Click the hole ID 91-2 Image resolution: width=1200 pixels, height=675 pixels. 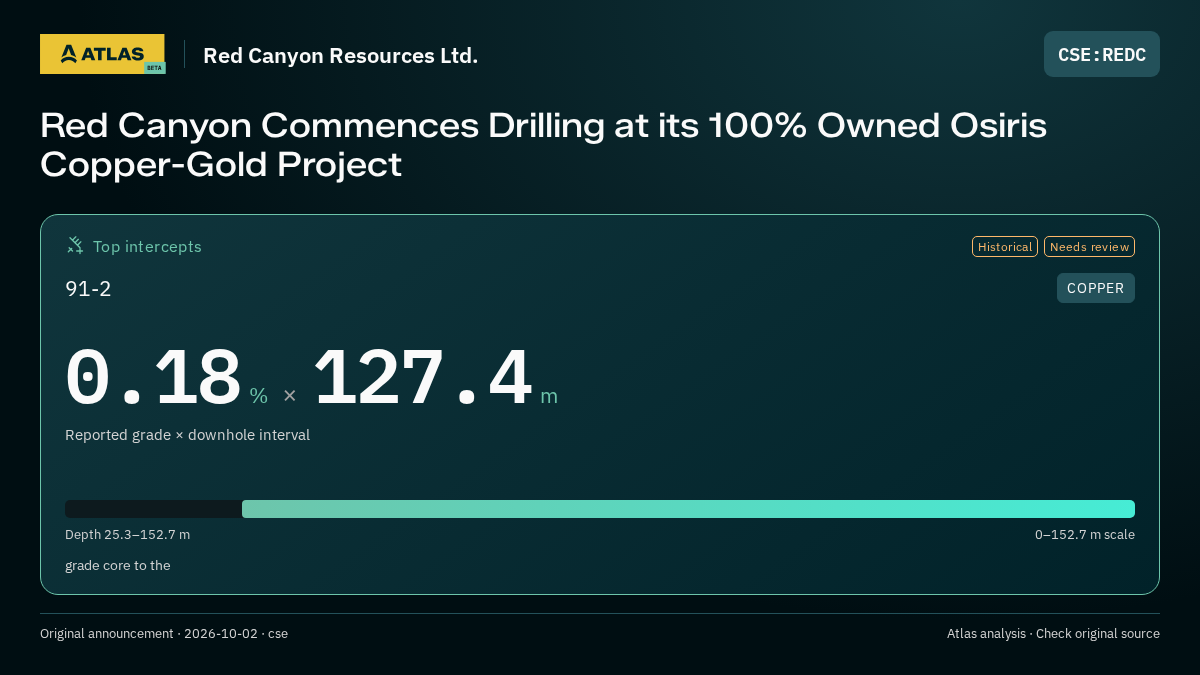point(88,289)
